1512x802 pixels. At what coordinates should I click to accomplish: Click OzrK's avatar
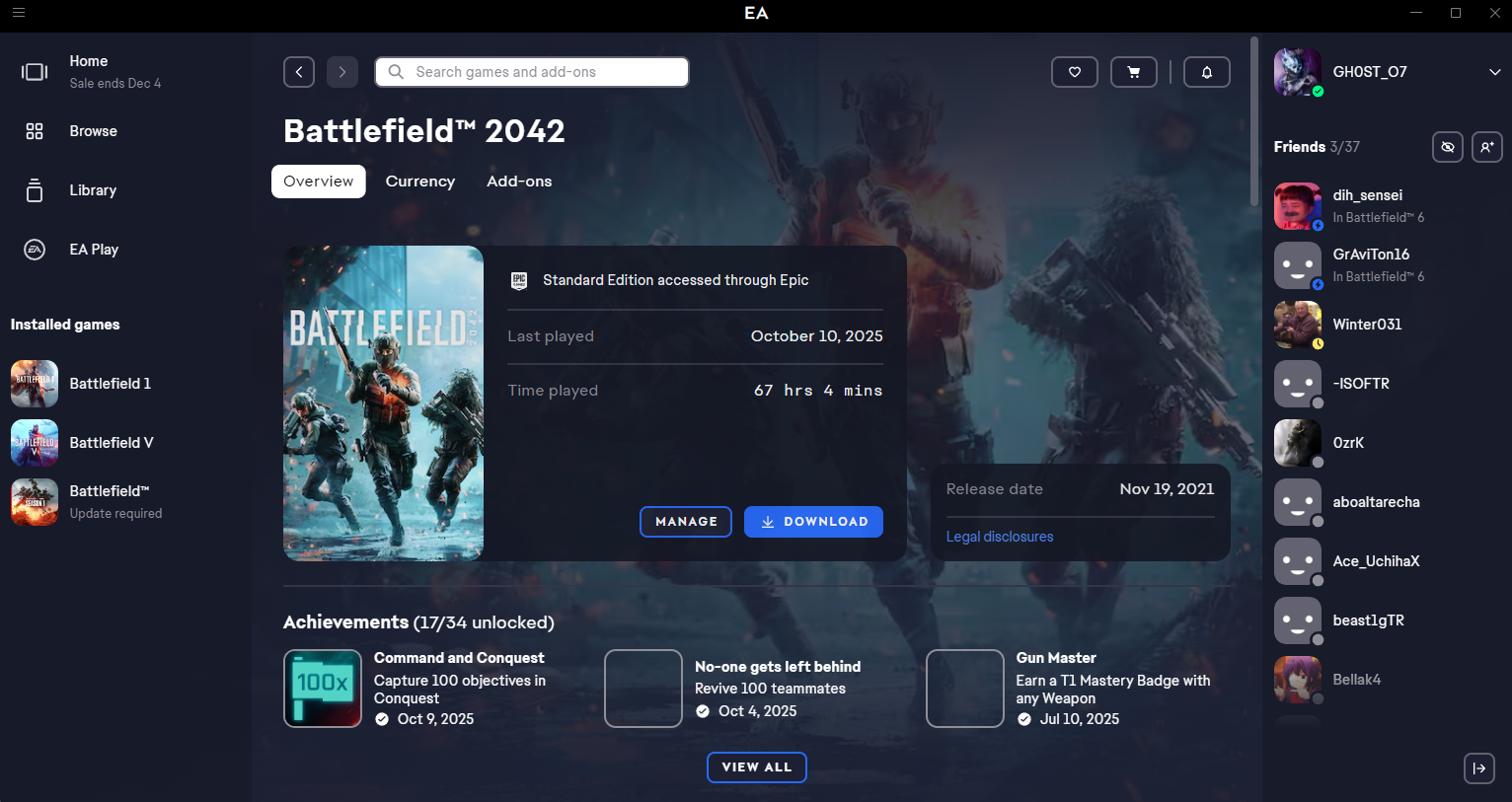(x=1298, y=443)
